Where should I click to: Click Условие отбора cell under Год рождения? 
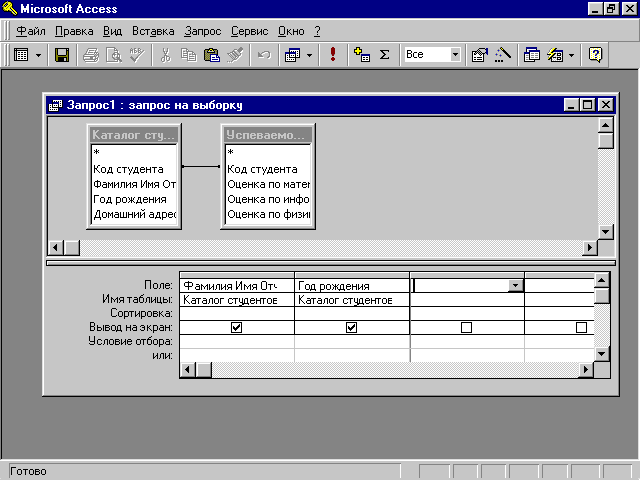[x=352, y=341]
